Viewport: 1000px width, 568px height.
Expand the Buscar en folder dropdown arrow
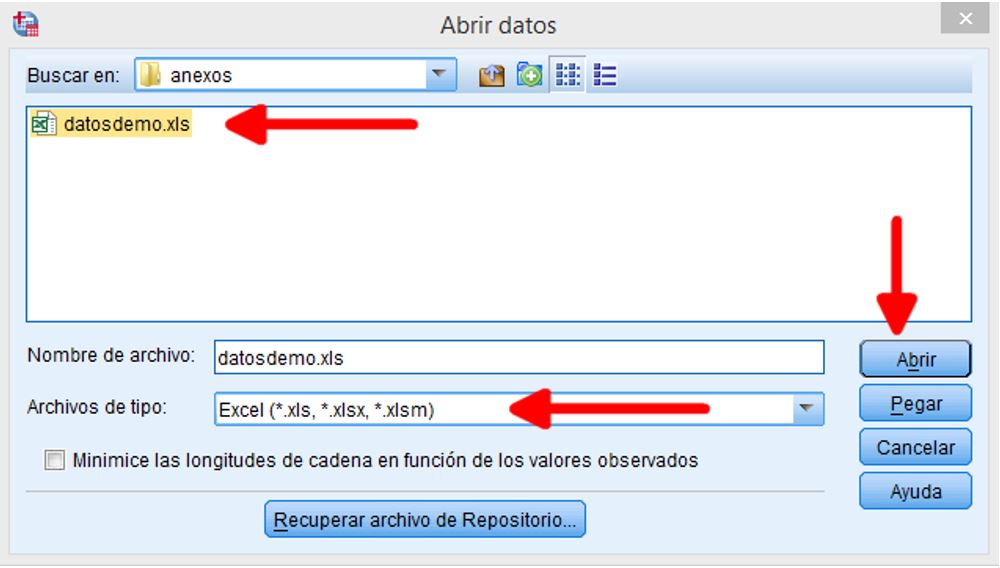tap(439, 75)
